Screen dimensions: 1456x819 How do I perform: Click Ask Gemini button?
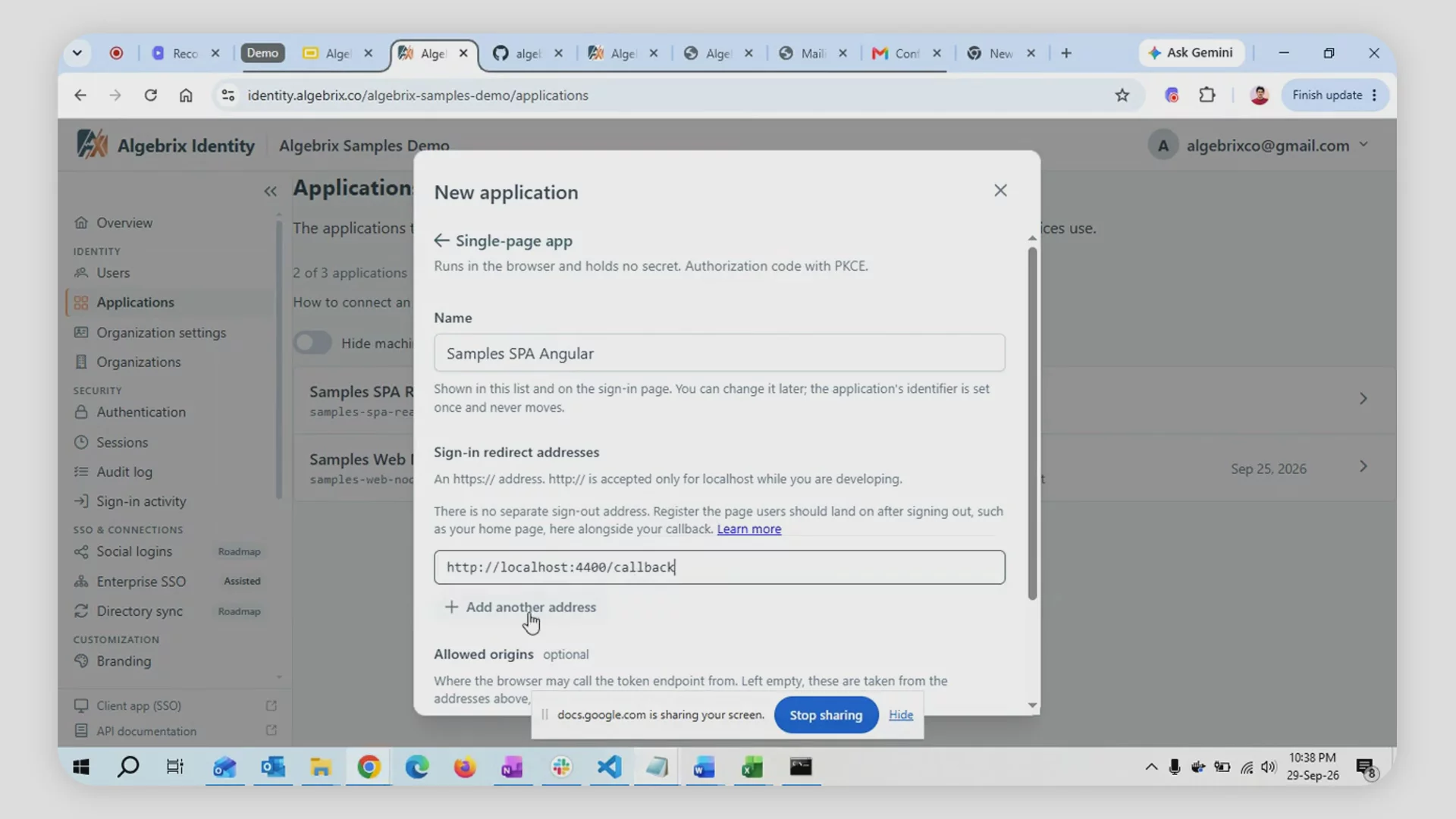pyautogui.click(x=1191, y=52)
